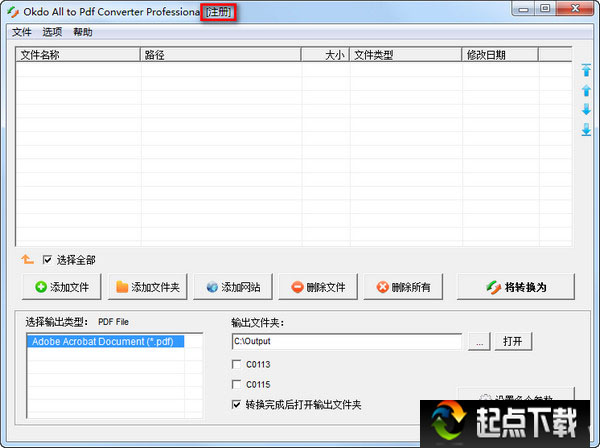Viewport: 600px width, 448px height.
Task: Move selected file down one position
Action: [x=586, y=109]
